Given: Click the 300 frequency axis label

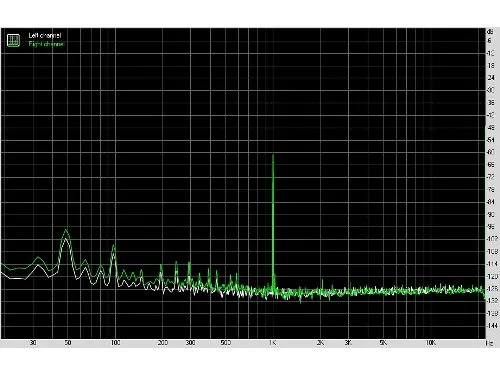Looking at the screenshot, I should (190, 343).
